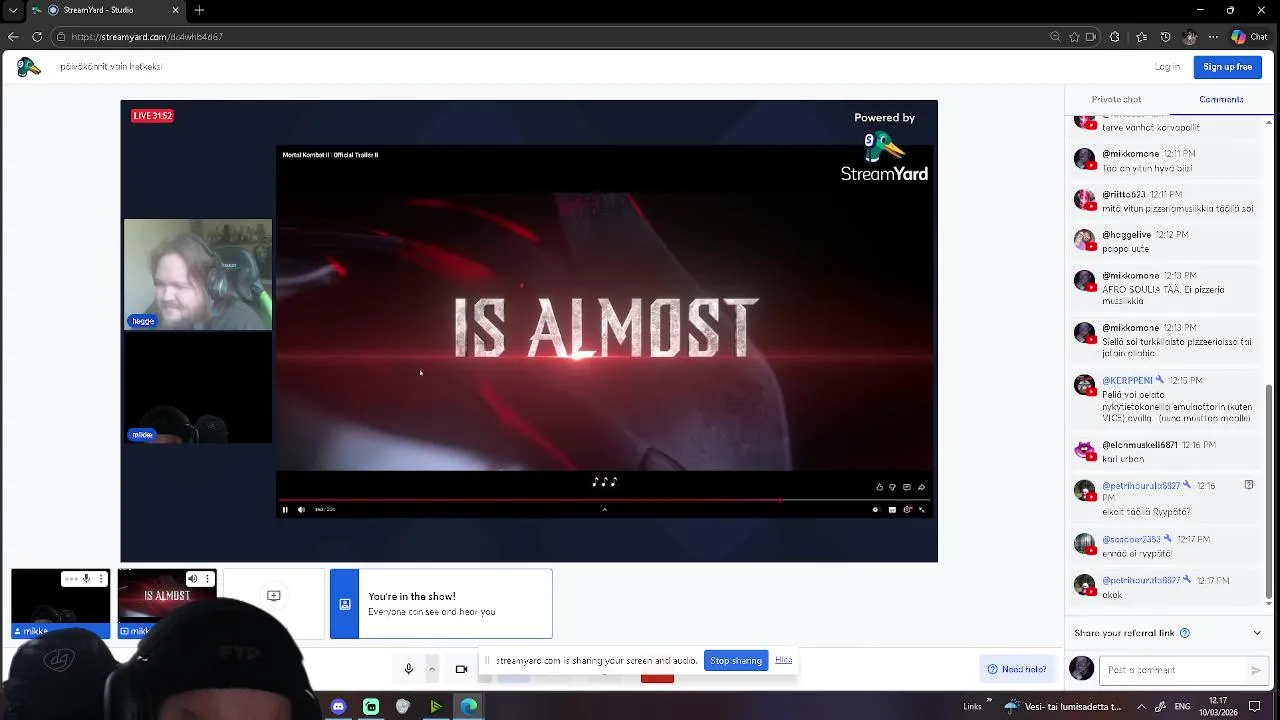Image resolution: width=1280 pixels, height=720 pixels.
Task: Click camera indicator icon in address bar
Action: click(1091, 37)
